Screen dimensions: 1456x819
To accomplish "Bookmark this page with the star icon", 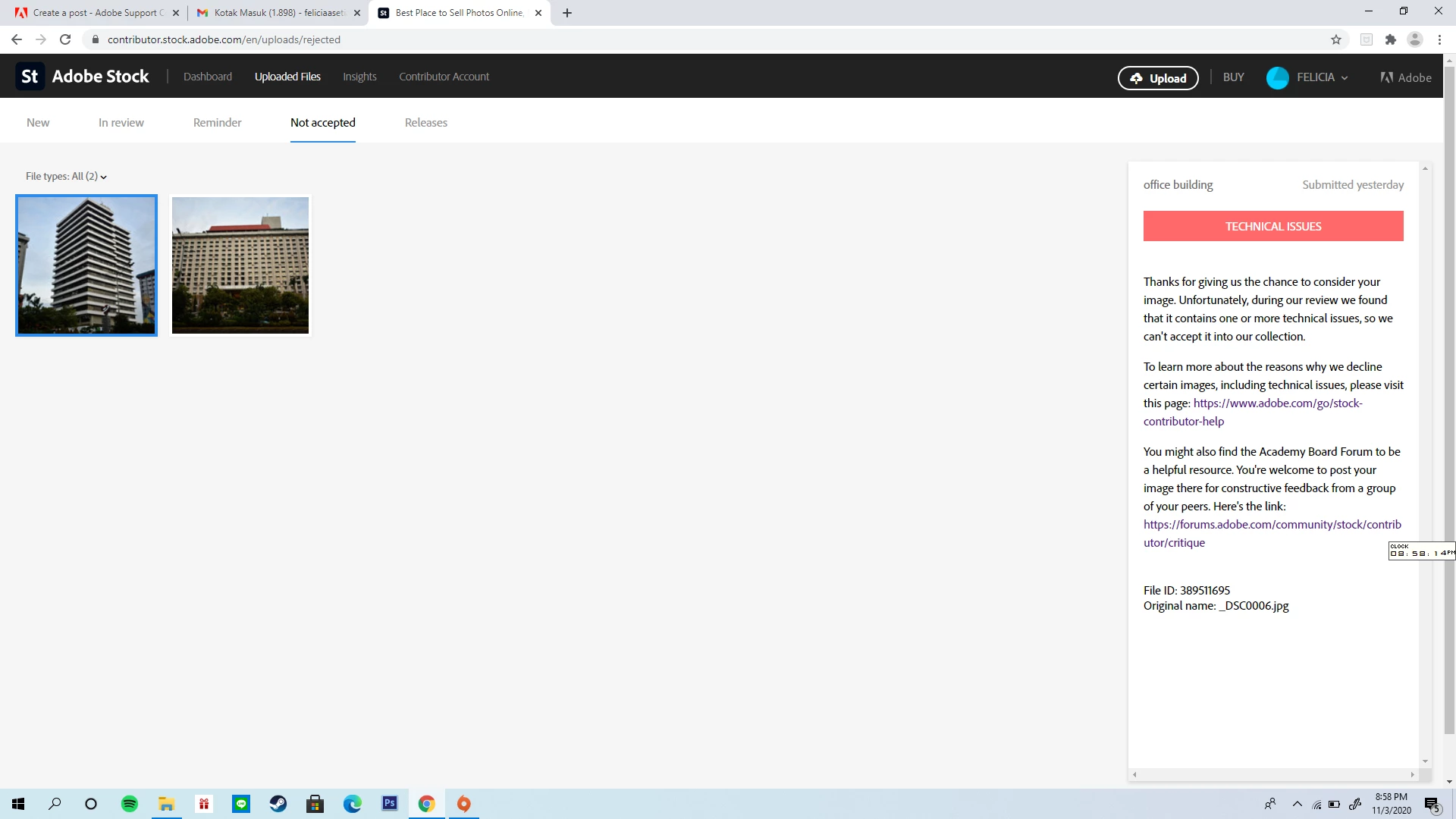I will tap(1335, 39).
